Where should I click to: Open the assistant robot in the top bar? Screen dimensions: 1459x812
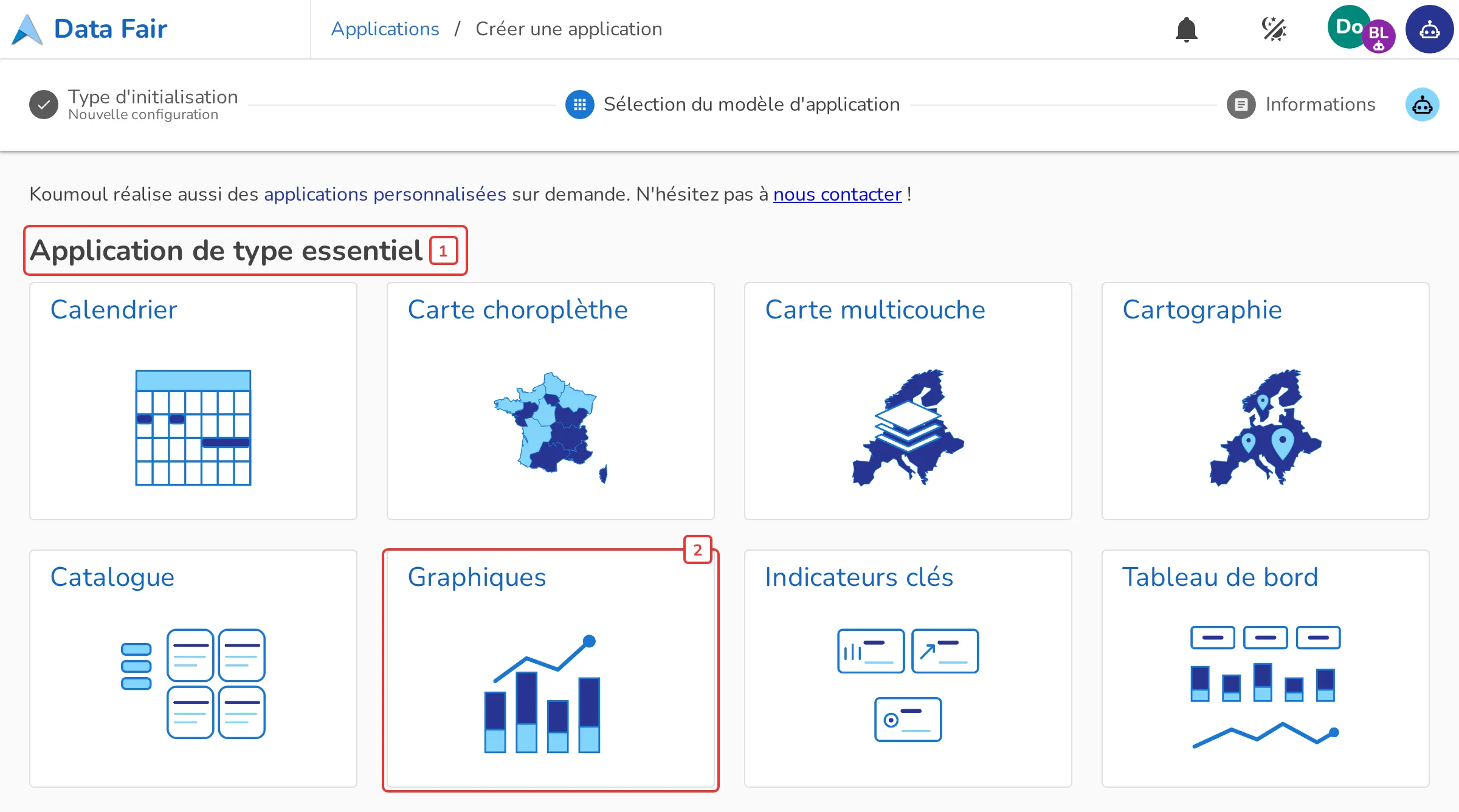pyautogui.click(x=1429, y=29)
